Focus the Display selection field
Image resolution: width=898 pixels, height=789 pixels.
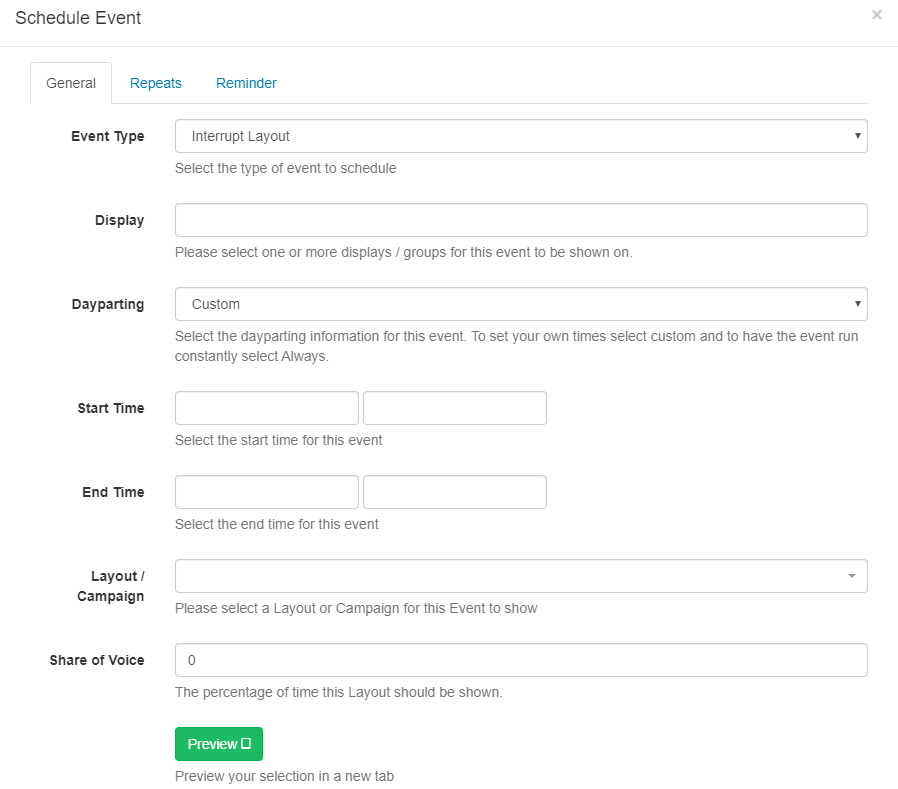click(520, 220)
